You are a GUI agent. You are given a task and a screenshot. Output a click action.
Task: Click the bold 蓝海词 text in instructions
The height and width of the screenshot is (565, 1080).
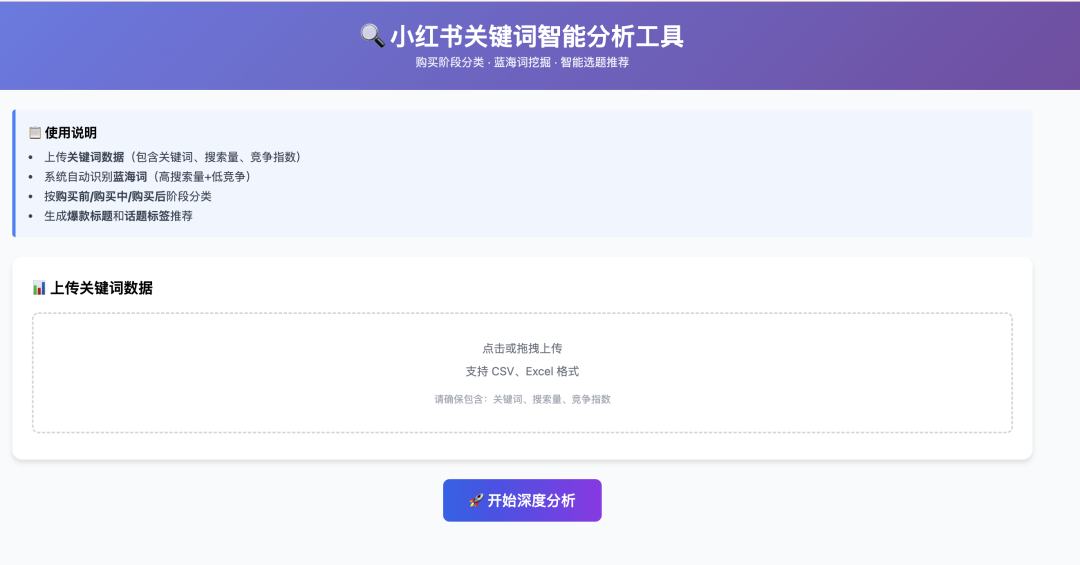click(x=129, y=176)
